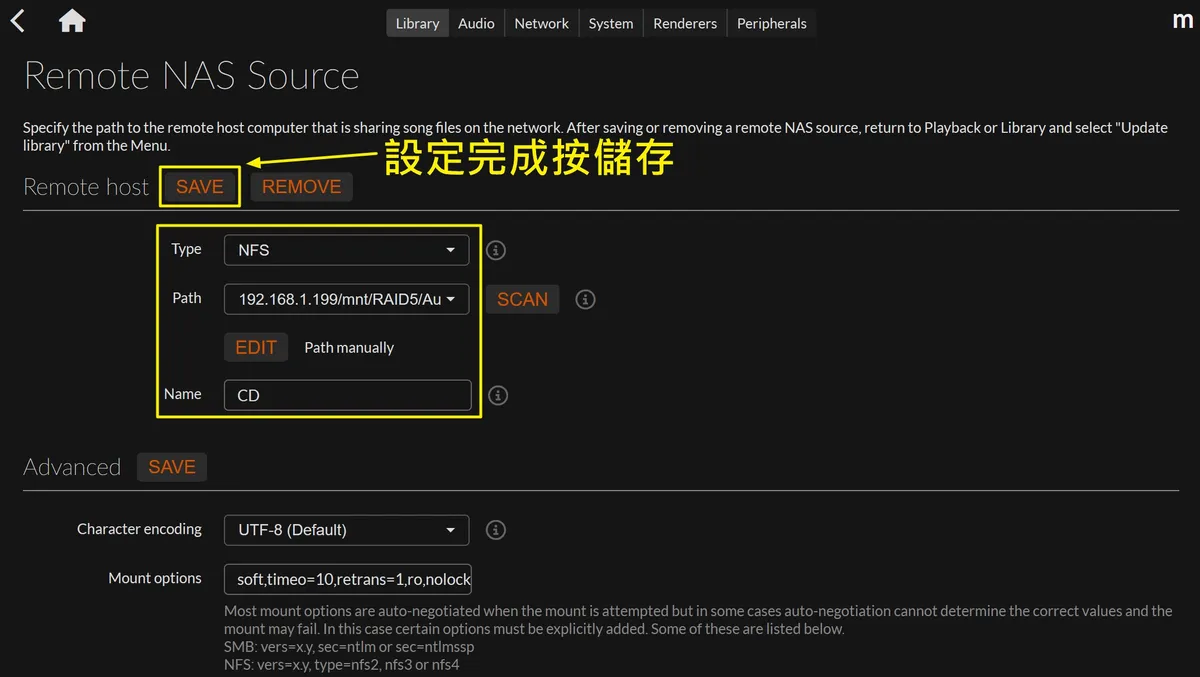Click the 'NFS: vers=x.y' help line
The width and height of the screenshot is (1200, 677).
pyautogui.click(x=342, y=664)
